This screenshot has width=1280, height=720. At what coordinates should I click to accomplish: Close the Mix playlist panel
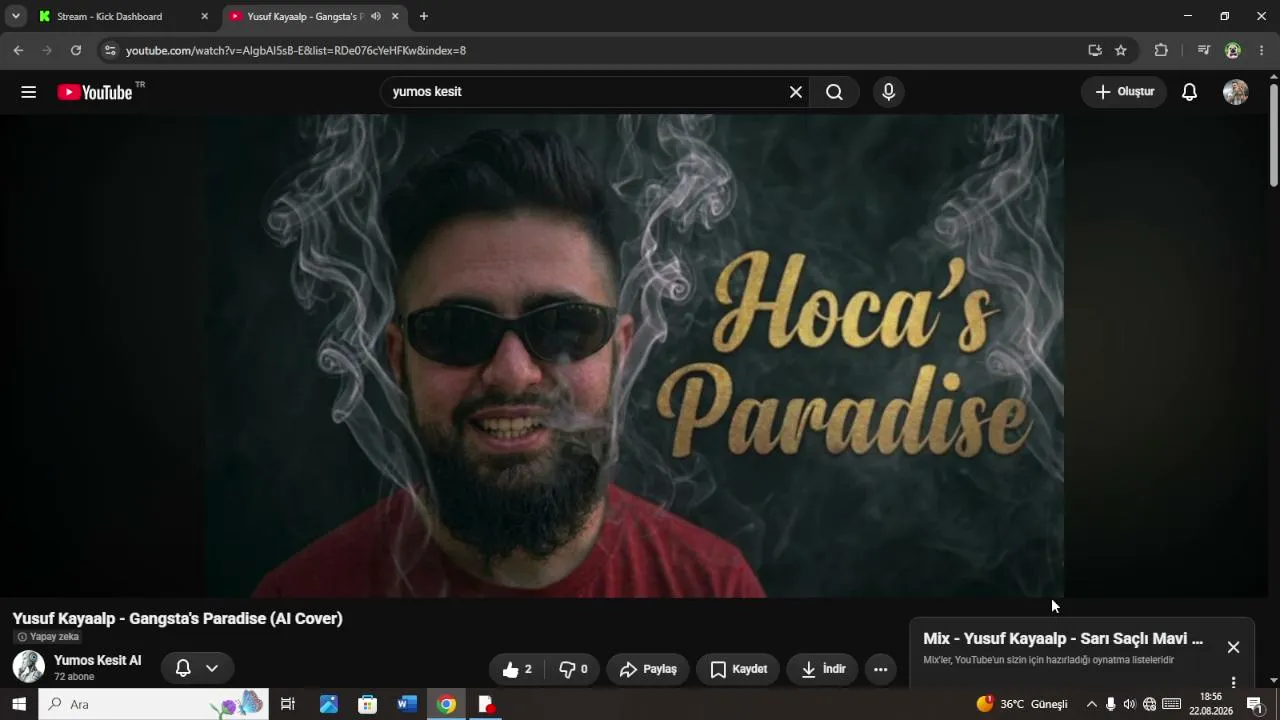point(1233,647)
